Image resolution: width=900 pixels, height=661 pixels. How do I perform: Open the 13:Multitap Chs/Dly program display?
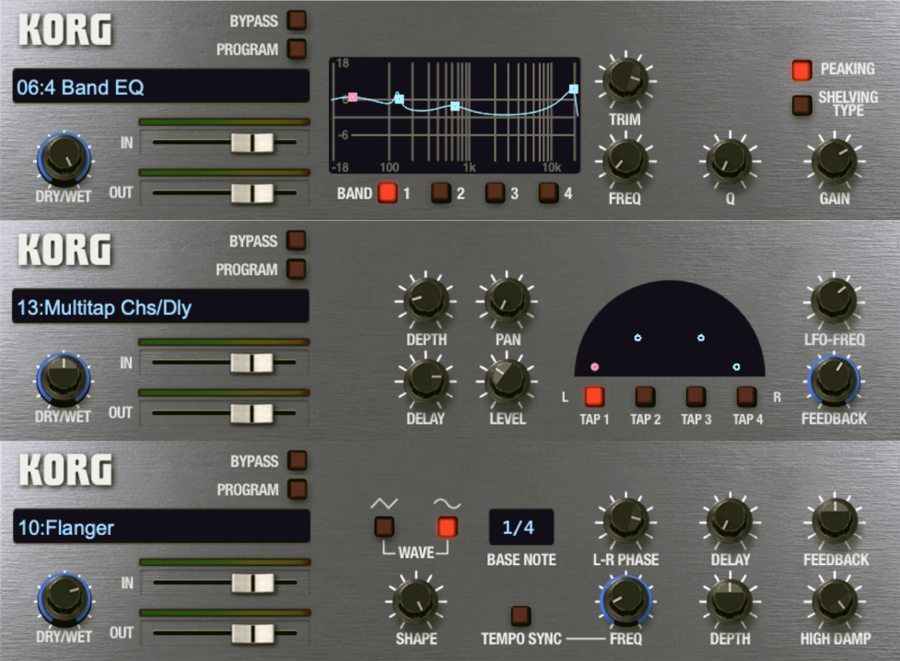click(x=161, y=306)
